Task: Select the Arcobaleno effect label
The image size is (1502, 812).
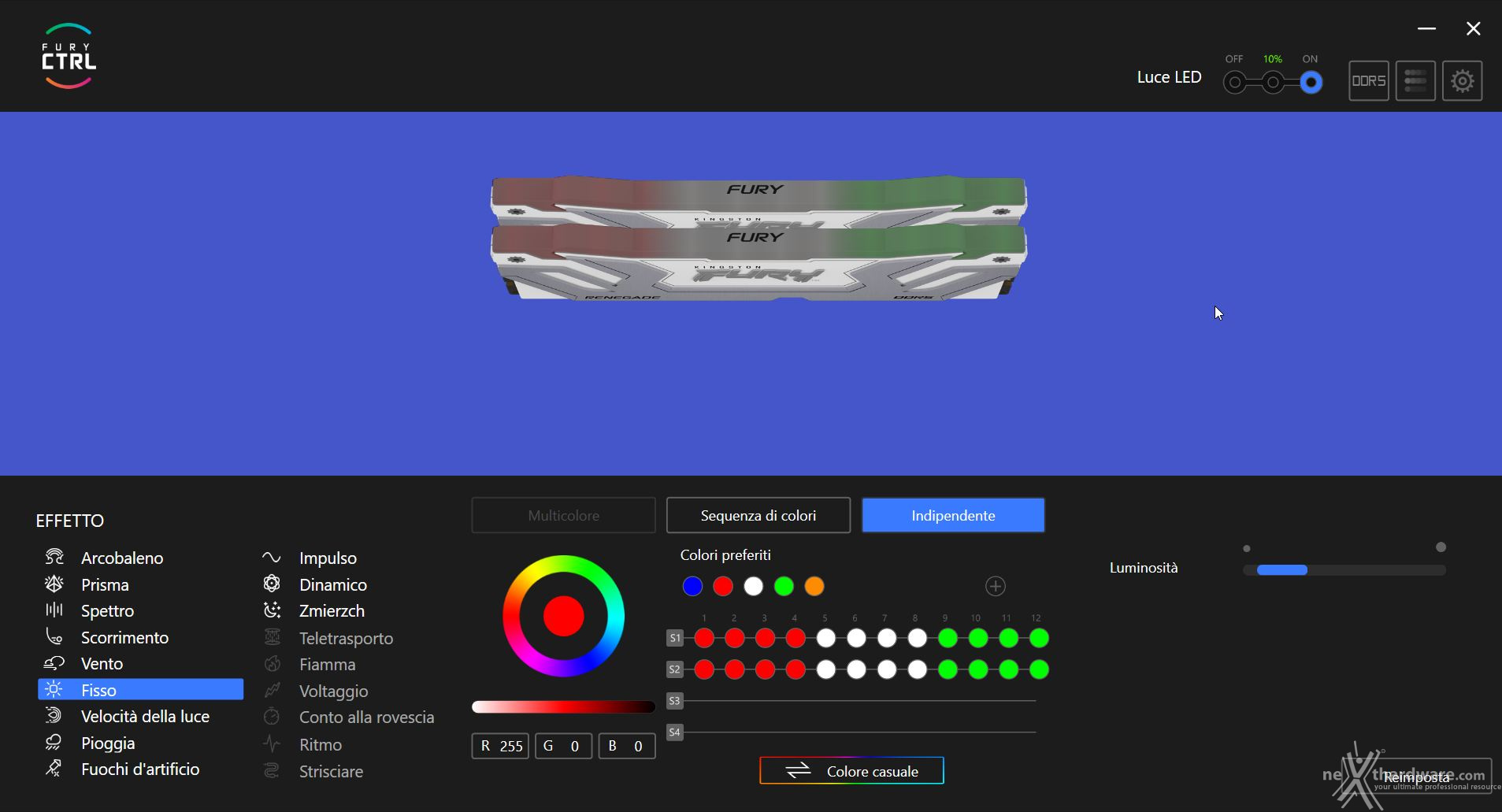Action: [122, 558]
